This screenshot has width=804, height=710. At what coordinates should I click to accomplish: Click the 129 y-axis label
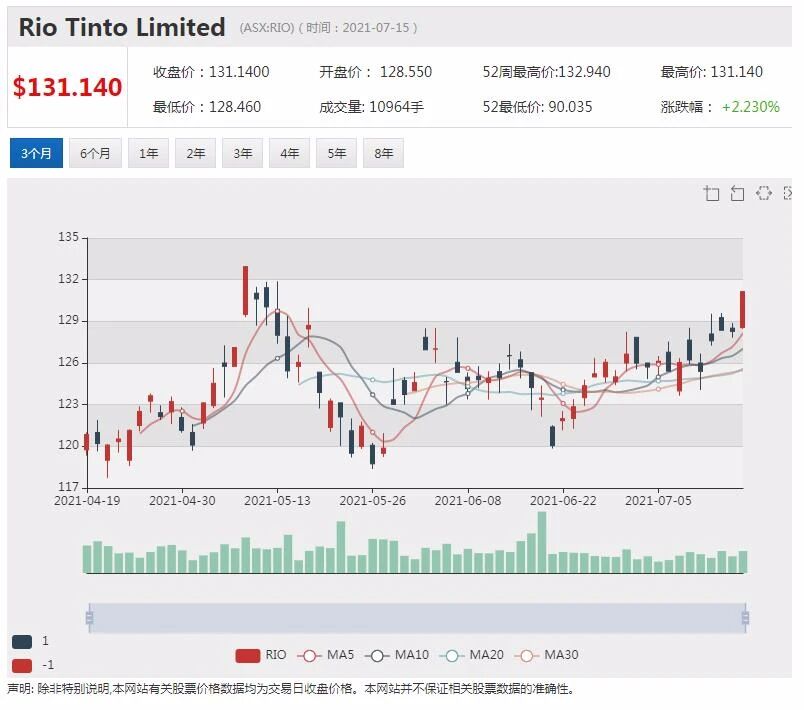click(x=68, y=320)
